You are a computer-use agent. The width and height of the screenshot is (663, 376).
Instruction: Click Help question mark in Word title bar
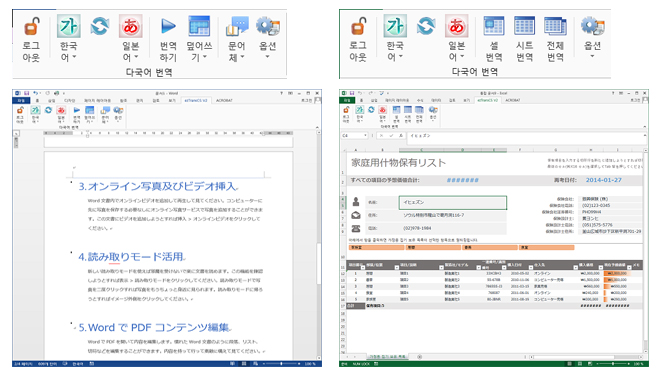(x=281, y=93)
